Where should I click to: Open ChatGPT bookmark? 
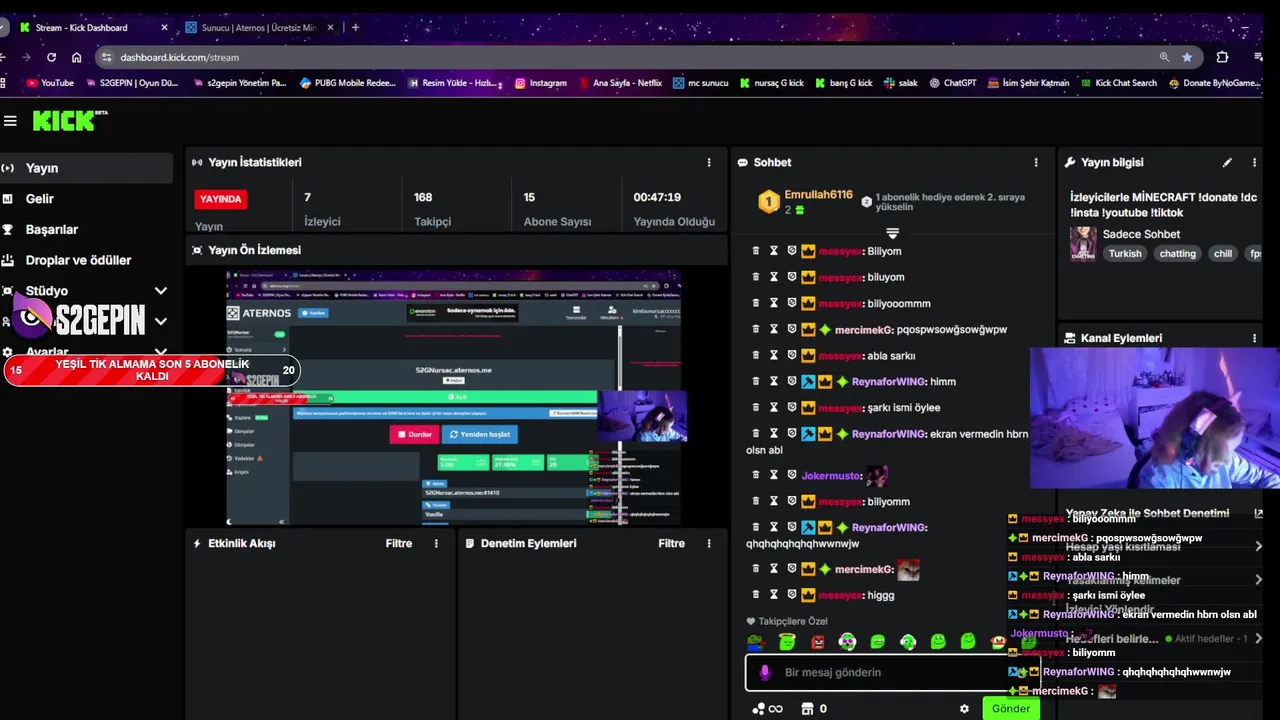(x=952, y=83)
